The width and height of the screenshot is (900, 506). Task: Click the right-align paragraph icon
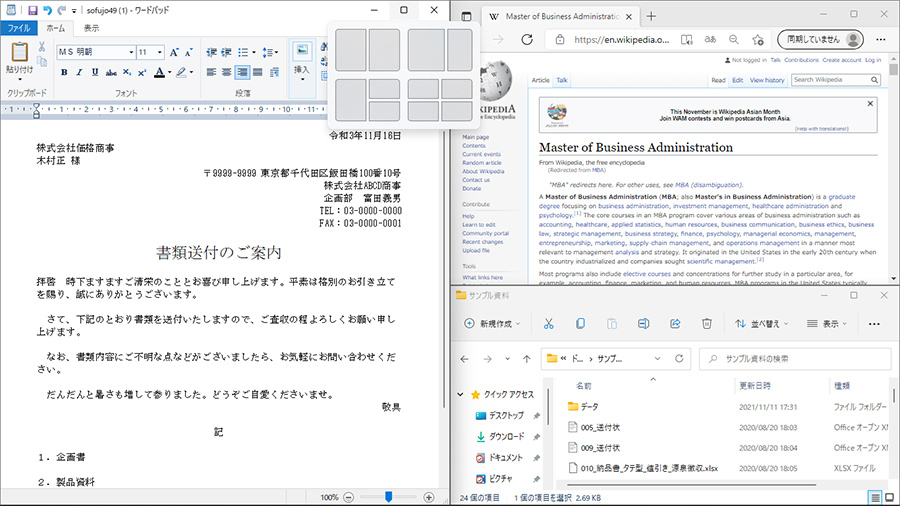[243, 72]
